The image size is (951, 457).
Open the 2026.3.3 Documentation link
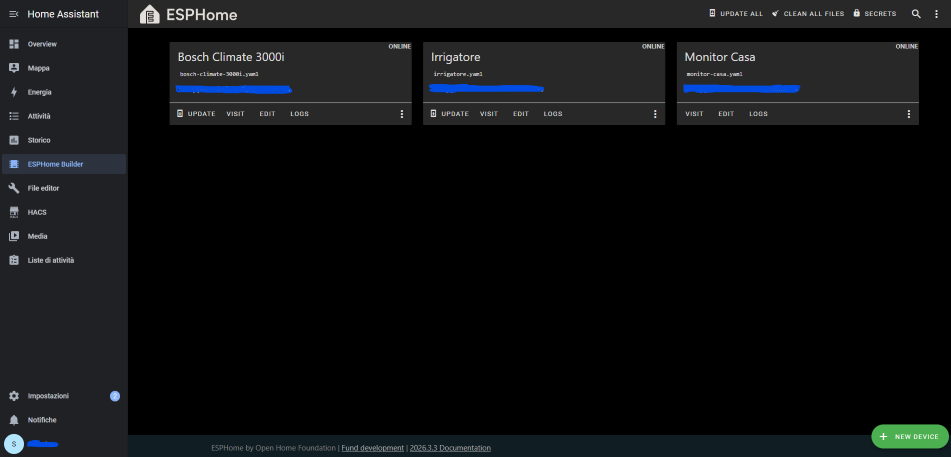click(x=450, y=448)
